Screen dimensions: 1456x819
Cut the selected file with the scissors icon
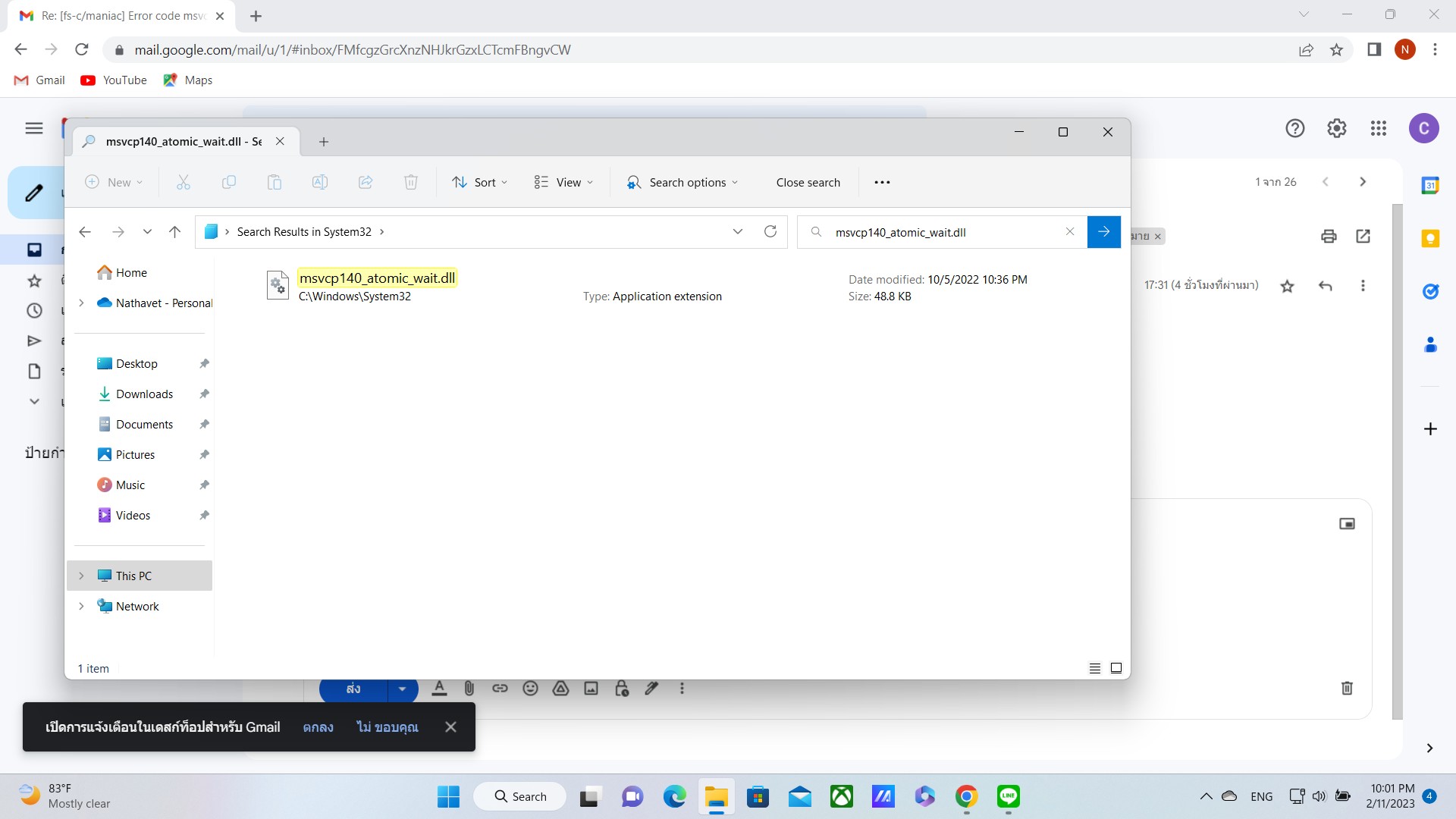click(183, 182)
